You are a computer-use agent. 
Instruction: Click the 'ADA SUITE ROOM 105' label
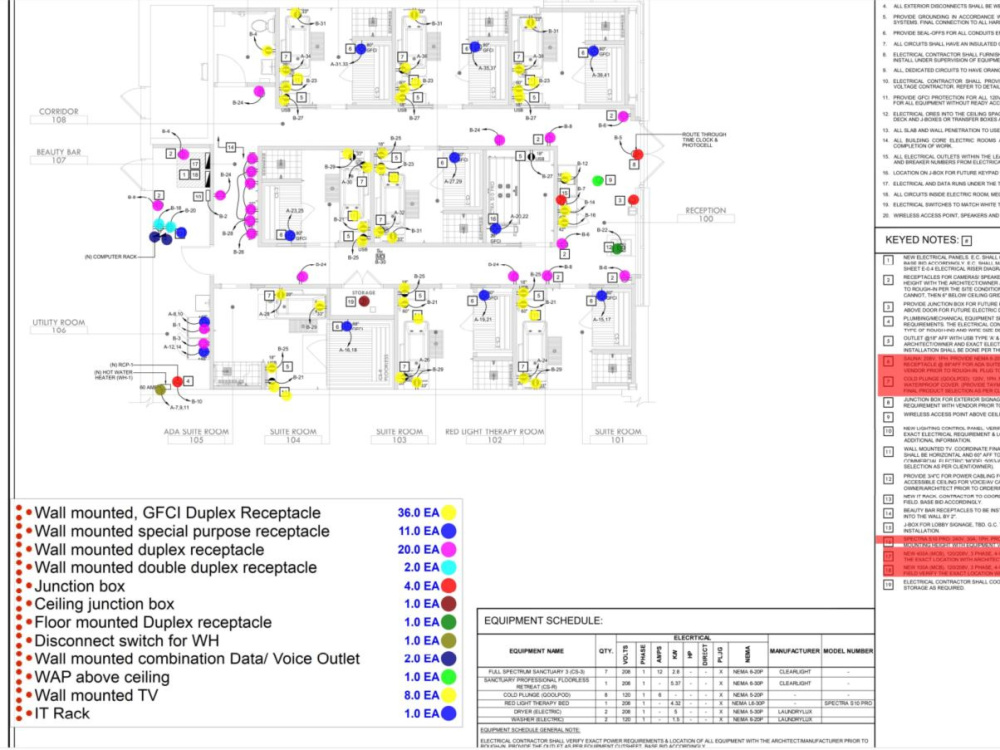pyautogui.click(x=196, y=436)
